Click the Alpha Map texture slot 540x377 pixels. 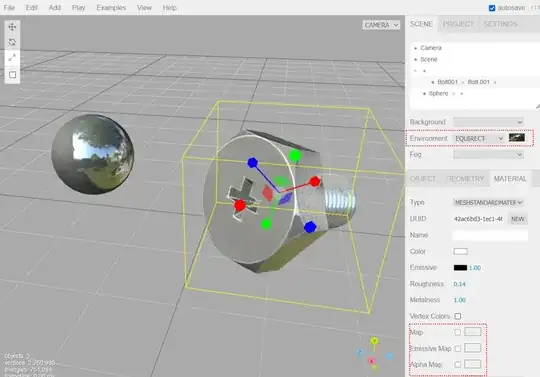click(x=473, y=364)
